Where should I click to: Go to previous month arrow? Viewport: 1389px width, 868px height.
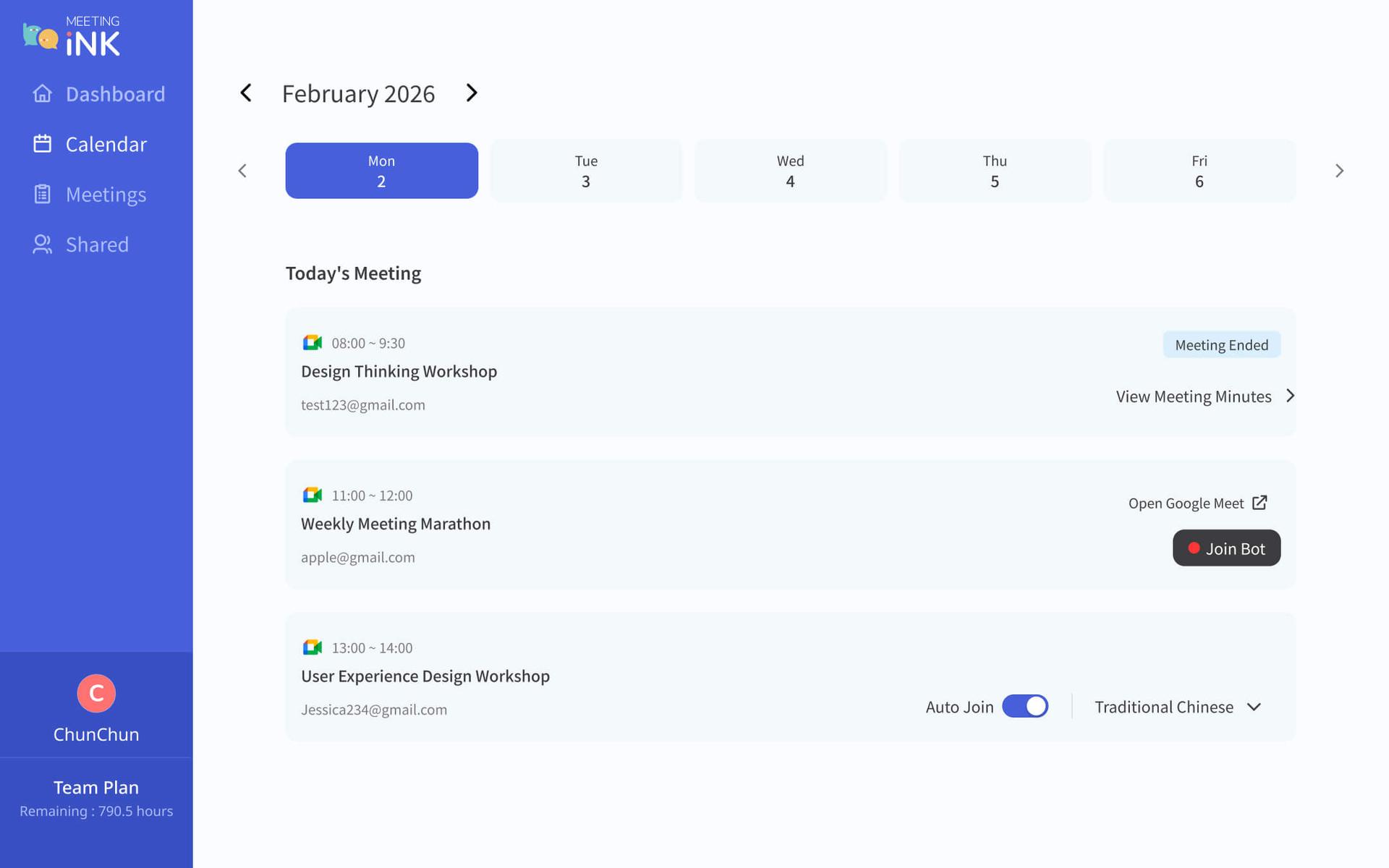click(x=246, y=93)
